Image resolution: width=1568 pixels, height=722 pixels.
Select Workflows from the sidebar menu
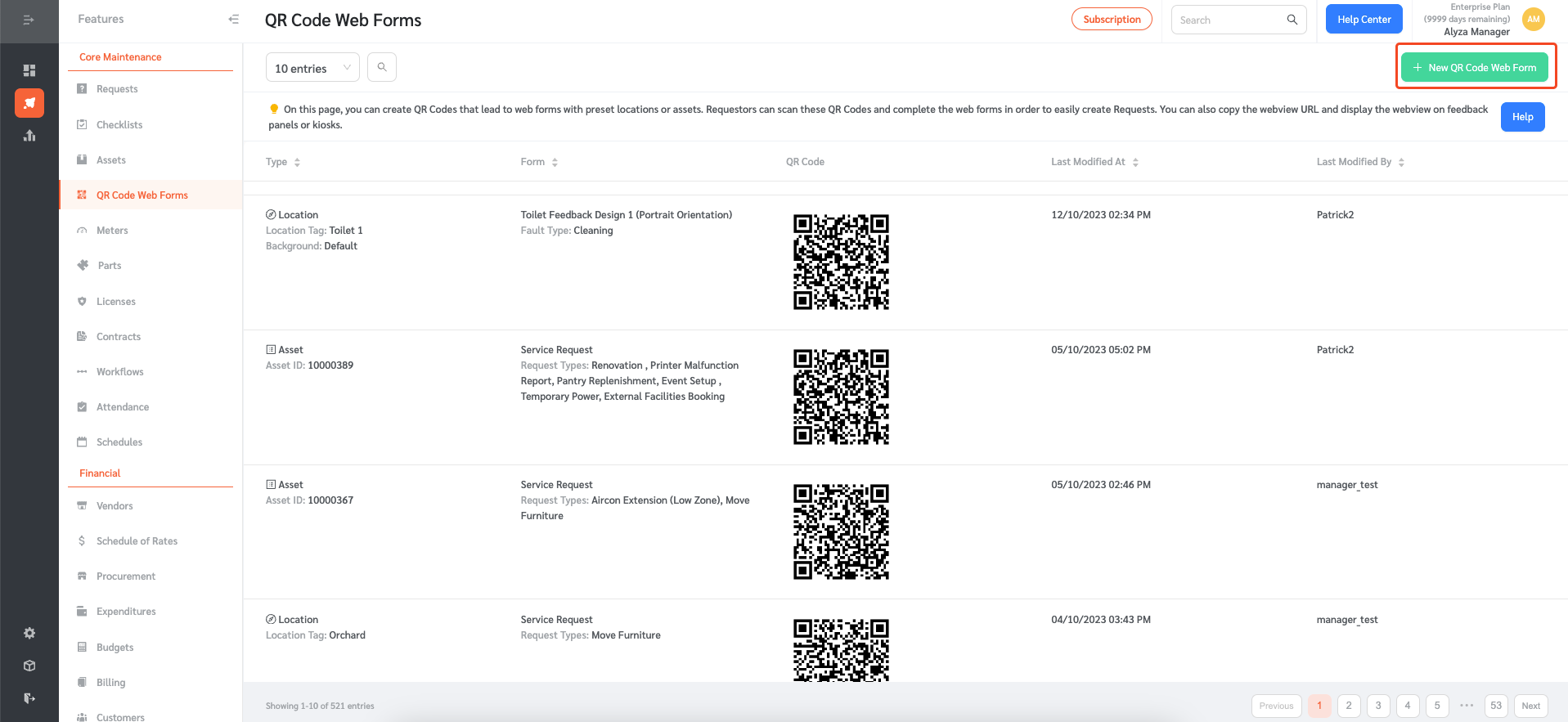pos(120,372)
